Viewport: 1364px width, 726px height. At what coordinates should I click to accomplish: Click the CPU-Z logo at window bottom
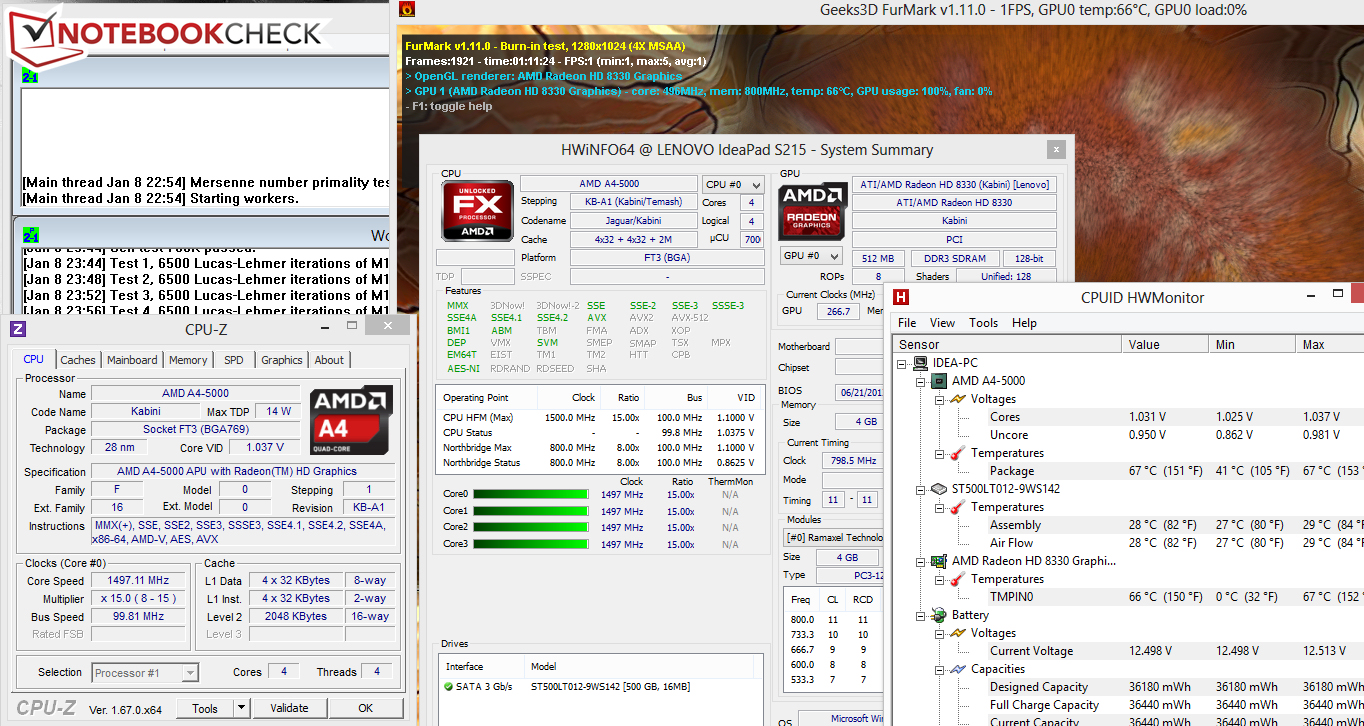46,708
